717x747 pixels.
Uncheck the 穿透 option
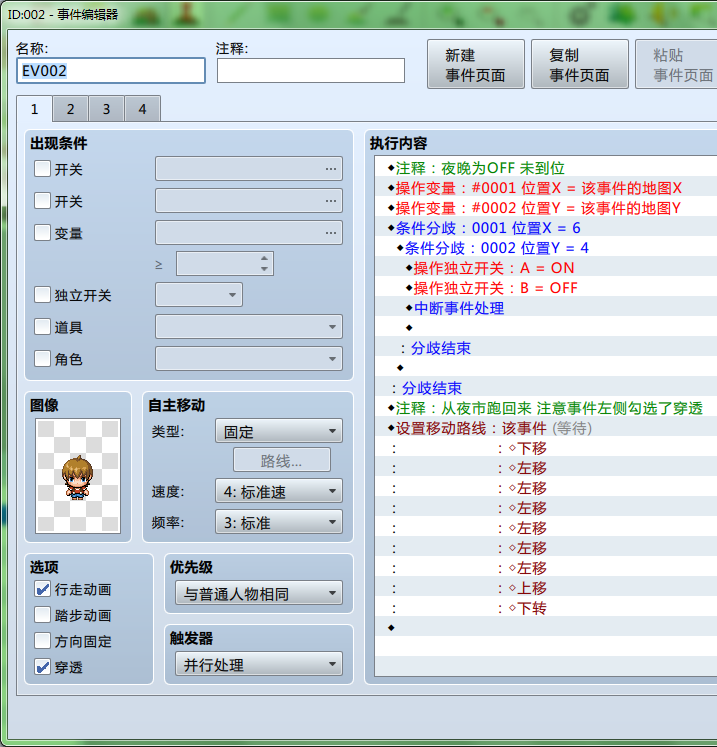pyautogui.click(x=42, y=667)
